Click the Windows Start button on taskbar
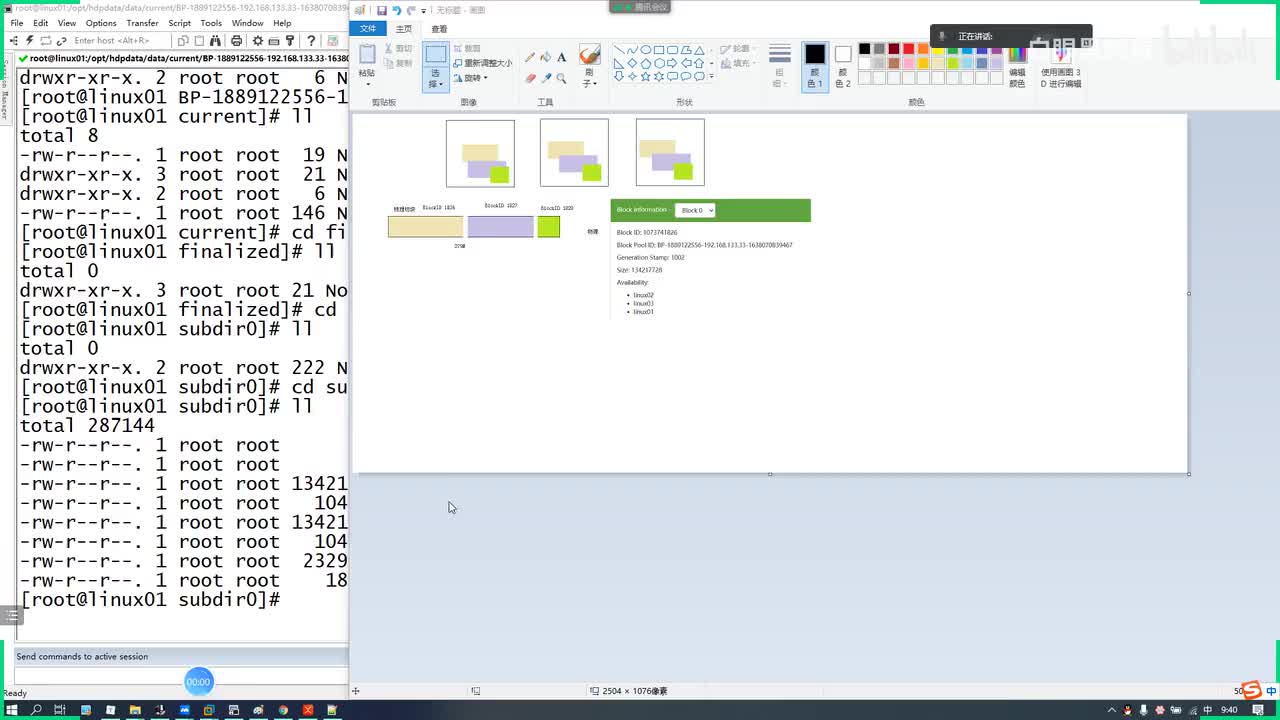Viewport: 1280px width, 720px height. click(12, 710)
